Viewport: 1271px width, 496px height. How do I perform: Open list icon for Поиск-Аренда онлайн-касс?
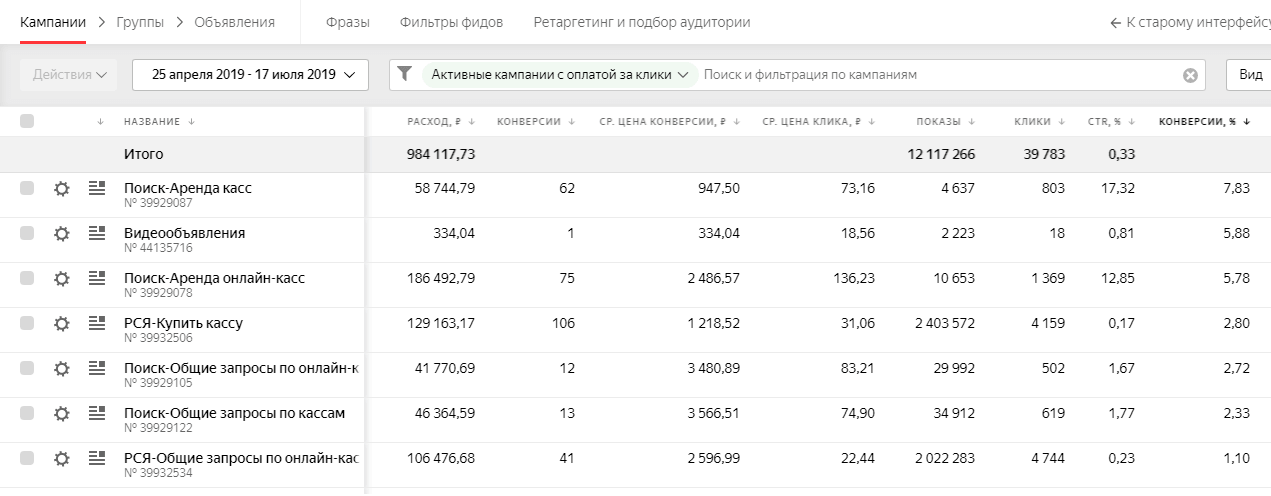point(97,277)
